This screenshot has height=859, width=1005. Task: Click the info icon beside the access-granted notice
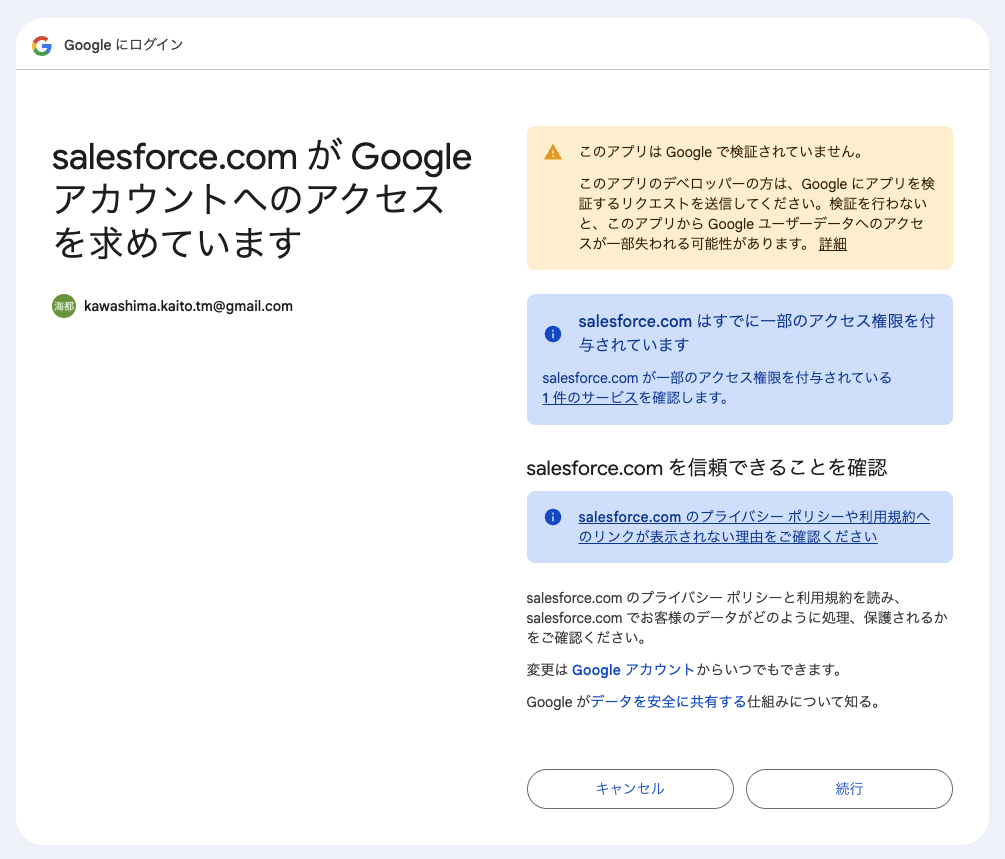[553, 334]
